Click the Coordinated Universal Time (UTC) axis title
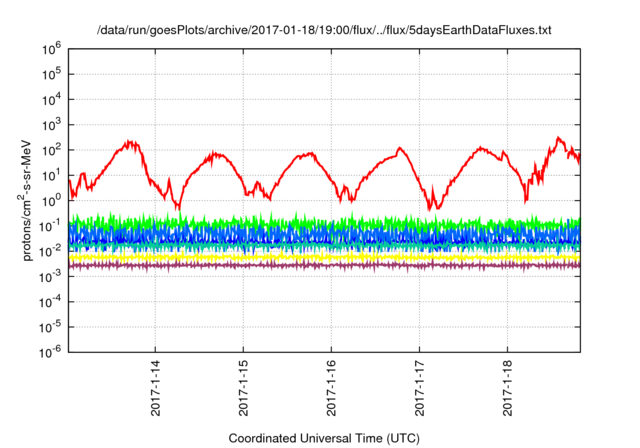Image resolution: width=640 pixels, height=448 pixels. pos(324,439)
